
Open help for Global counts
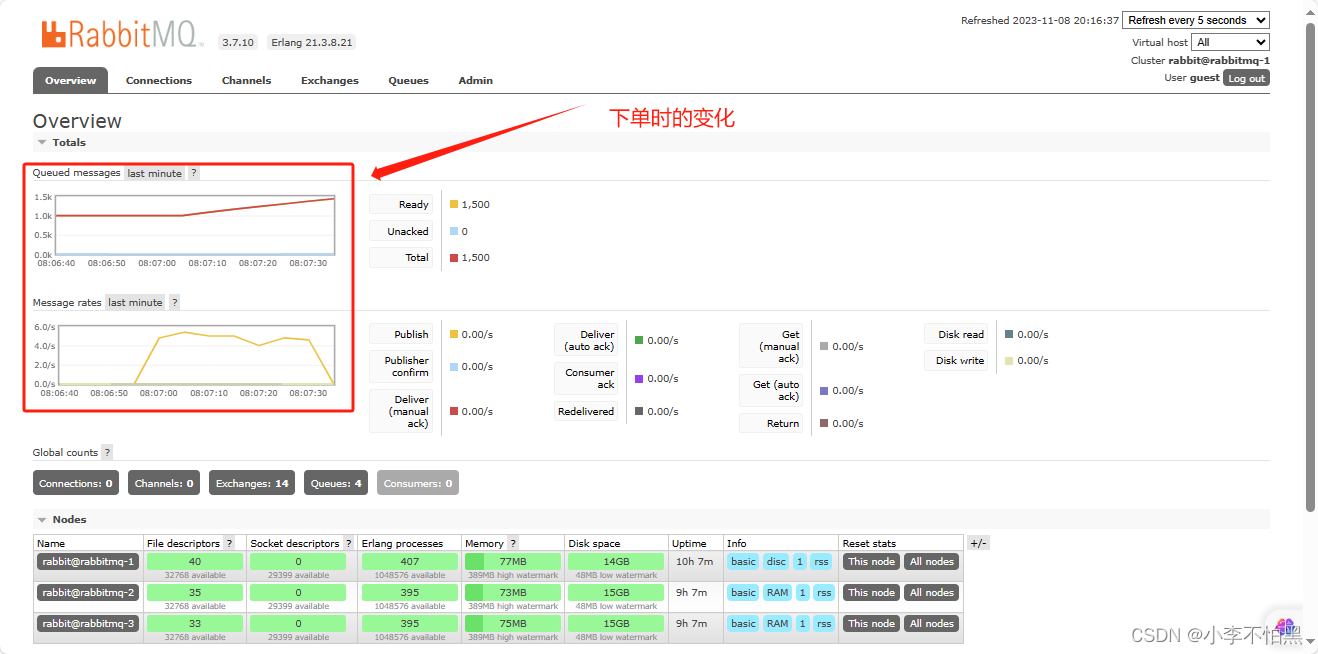(x=107, y=452)
